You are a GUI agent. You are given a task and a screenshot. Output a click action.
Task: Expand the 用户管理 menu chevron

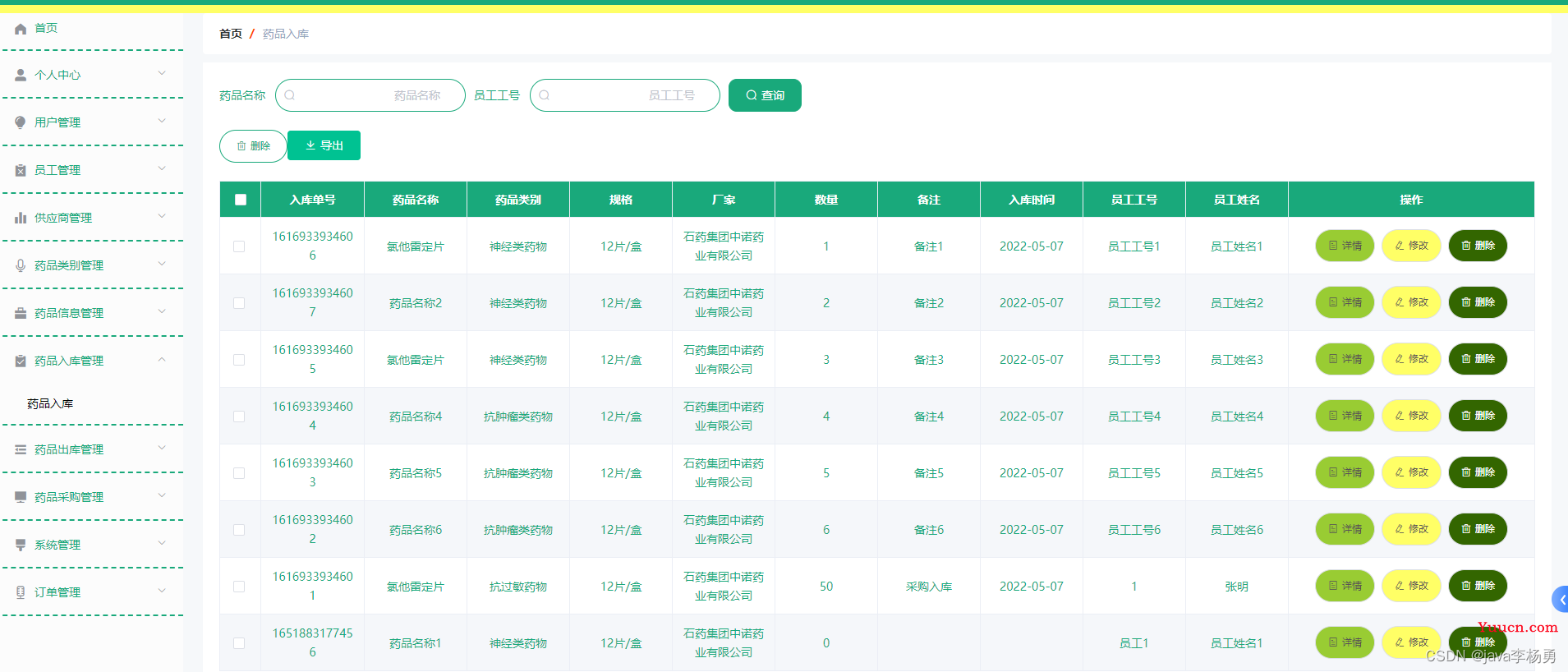tap(162, 121)
